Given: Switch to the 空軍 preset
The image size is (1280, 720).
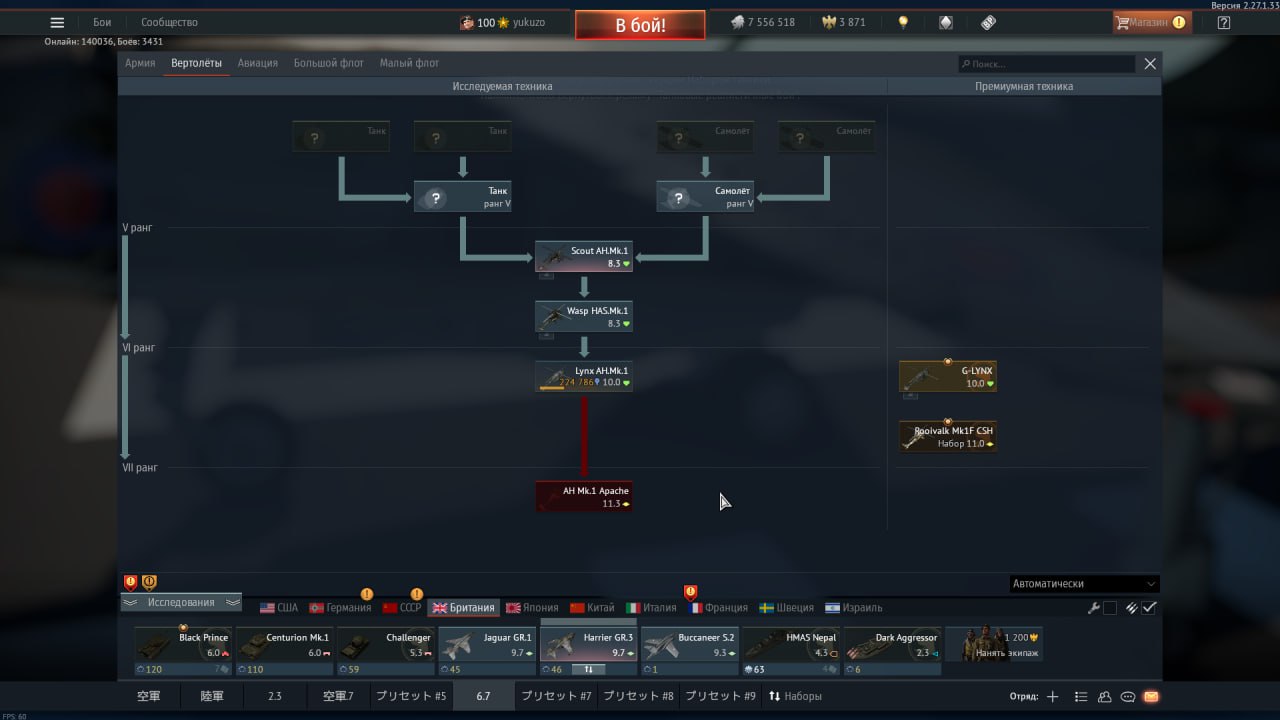Looking at the screenshot, I should (149, 696).
